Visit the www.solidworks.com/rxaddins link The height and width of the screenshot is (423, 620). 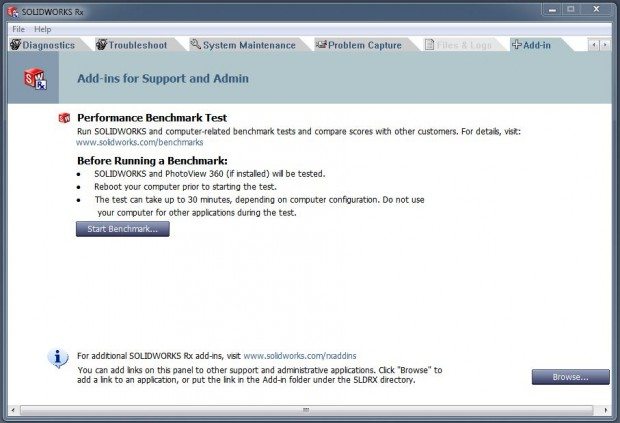point(300,355)
